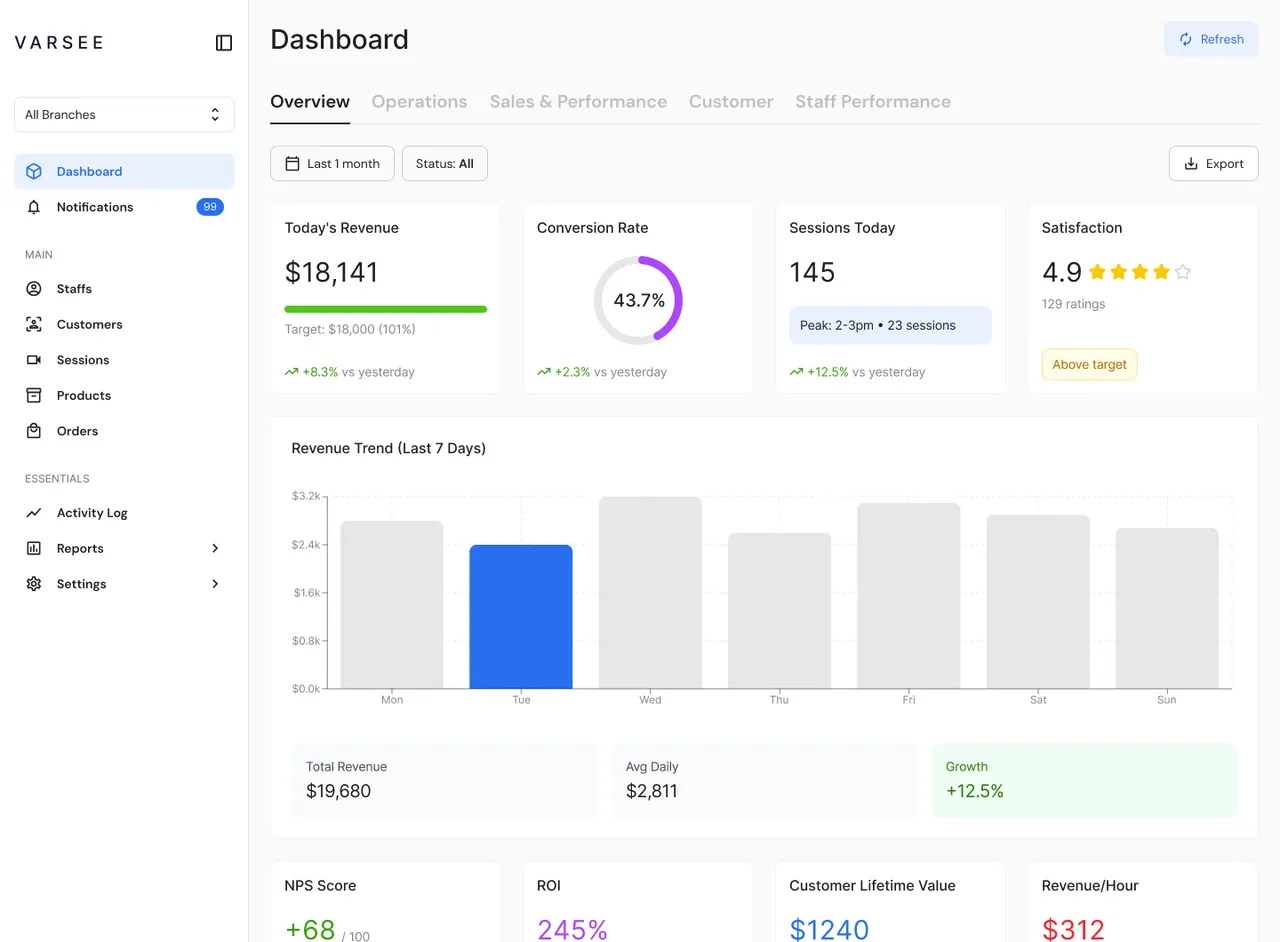Click the empty fifth satisfaction star
This screenshot has height=942, width=1280.
[1183, 272]
